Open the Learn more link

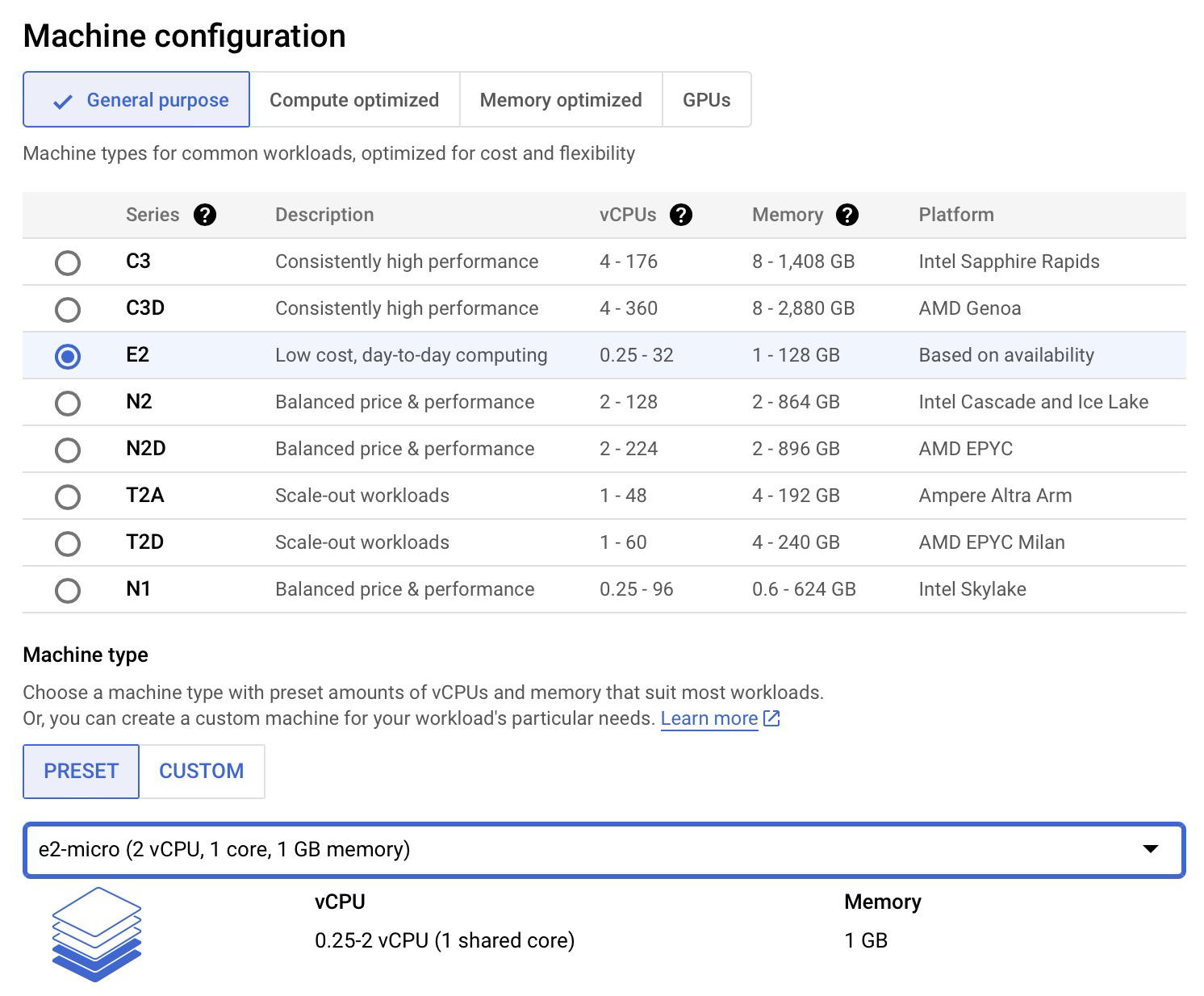pos(709,718)
